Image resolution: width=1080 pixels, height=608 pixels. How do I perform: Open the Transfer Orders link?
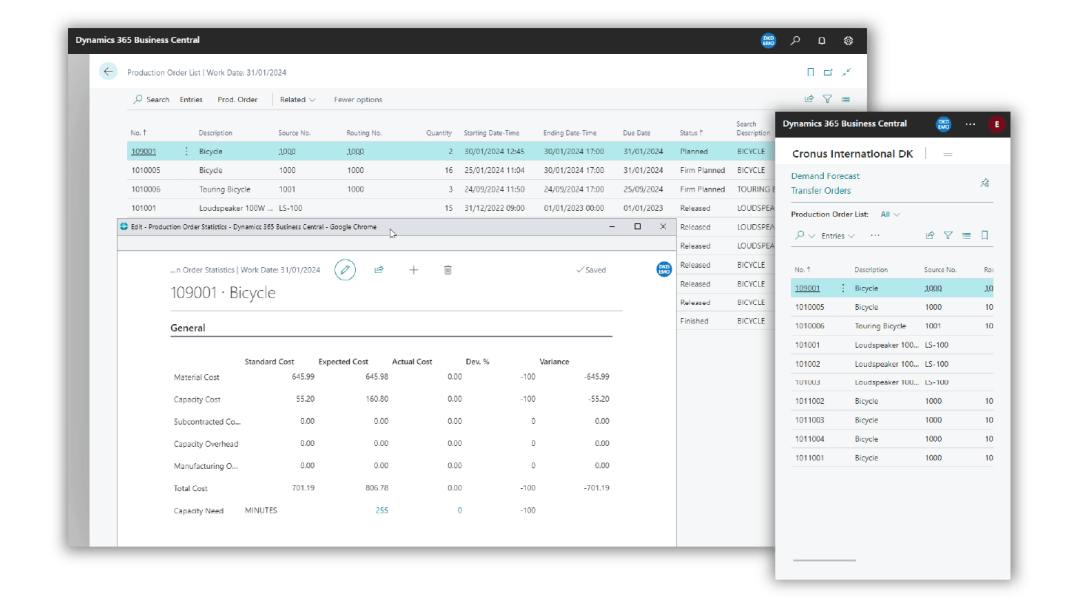click(x=821, y=190)
